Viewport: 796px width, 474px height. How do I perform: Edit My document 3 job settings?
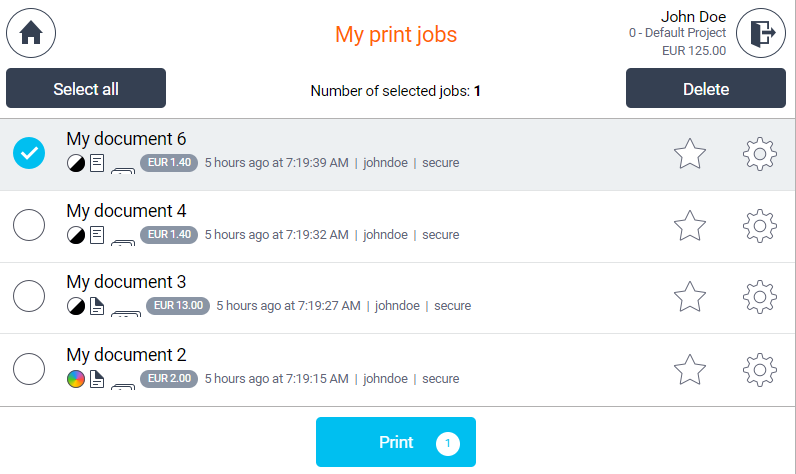[760, 297]
